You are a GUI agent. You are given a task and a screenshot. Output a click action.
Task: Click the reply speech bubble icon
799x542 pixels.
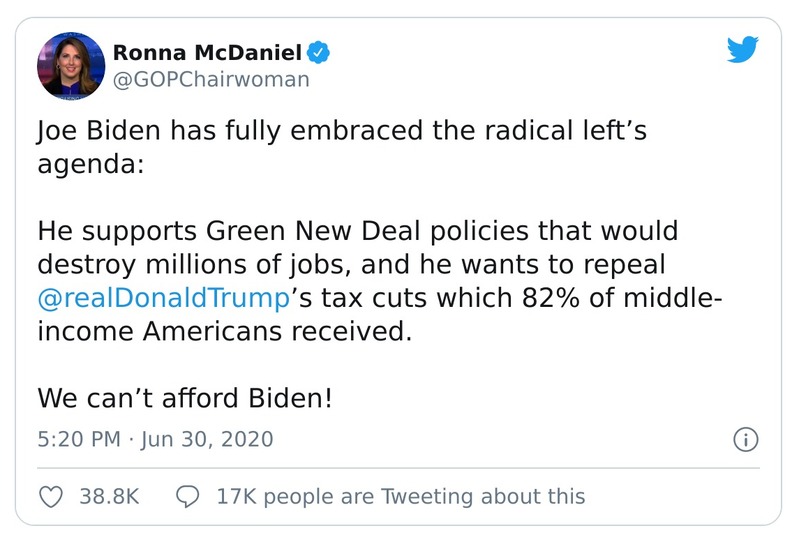[187, 497]
